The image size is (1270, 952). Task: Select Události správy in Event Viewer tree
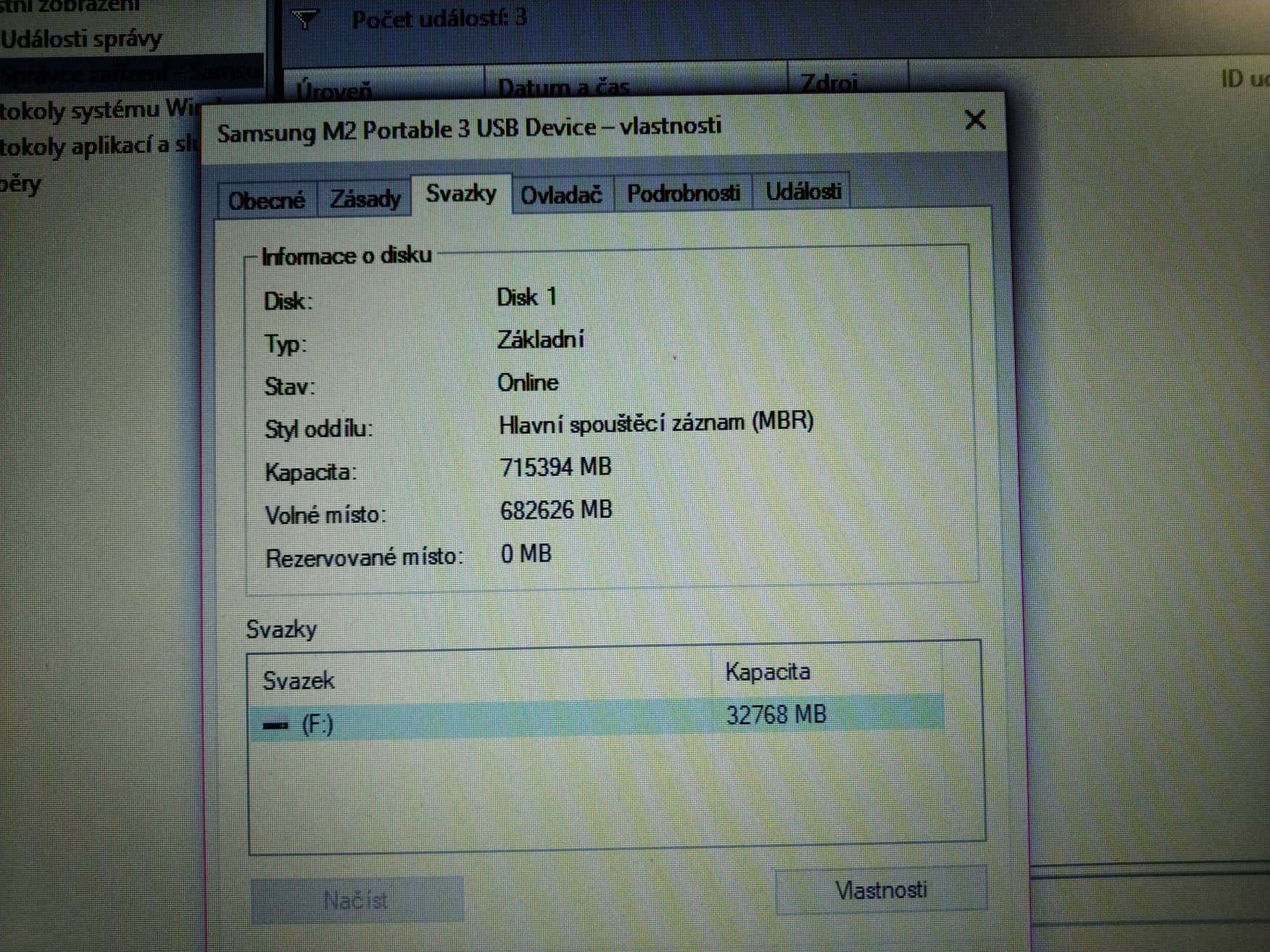point(81,38)
